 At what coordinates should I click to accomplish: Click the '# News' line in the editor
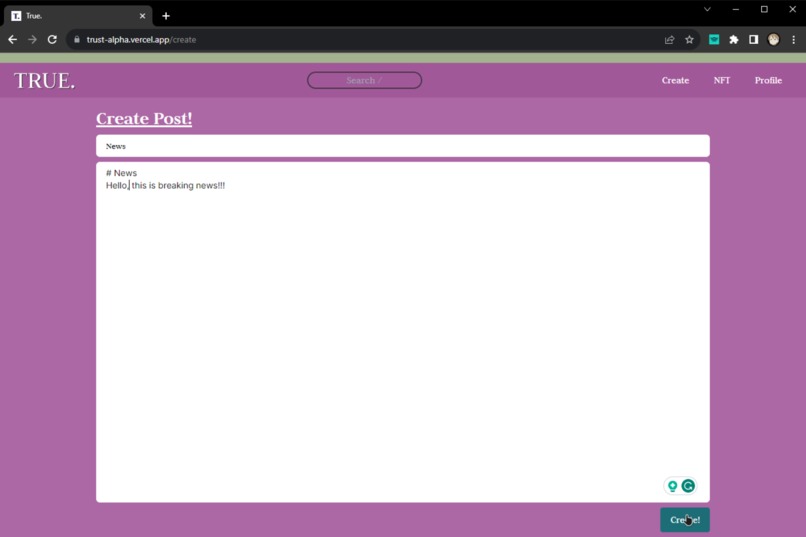point(121,173)
